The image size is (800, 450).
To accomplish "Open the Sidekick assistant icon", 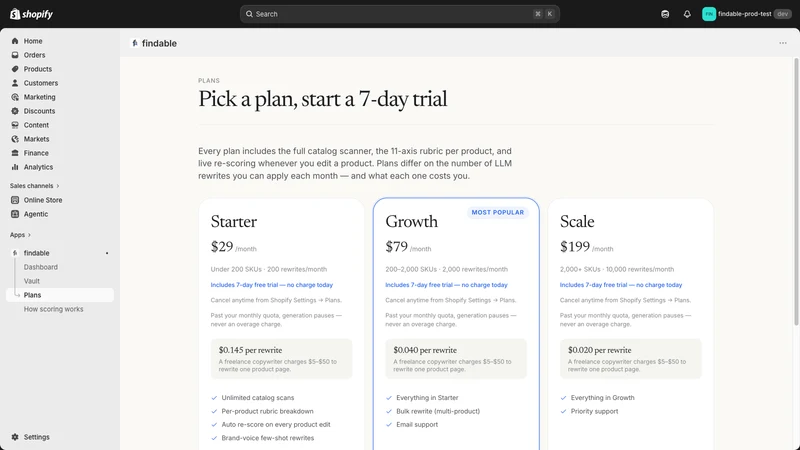I will 665,14.
